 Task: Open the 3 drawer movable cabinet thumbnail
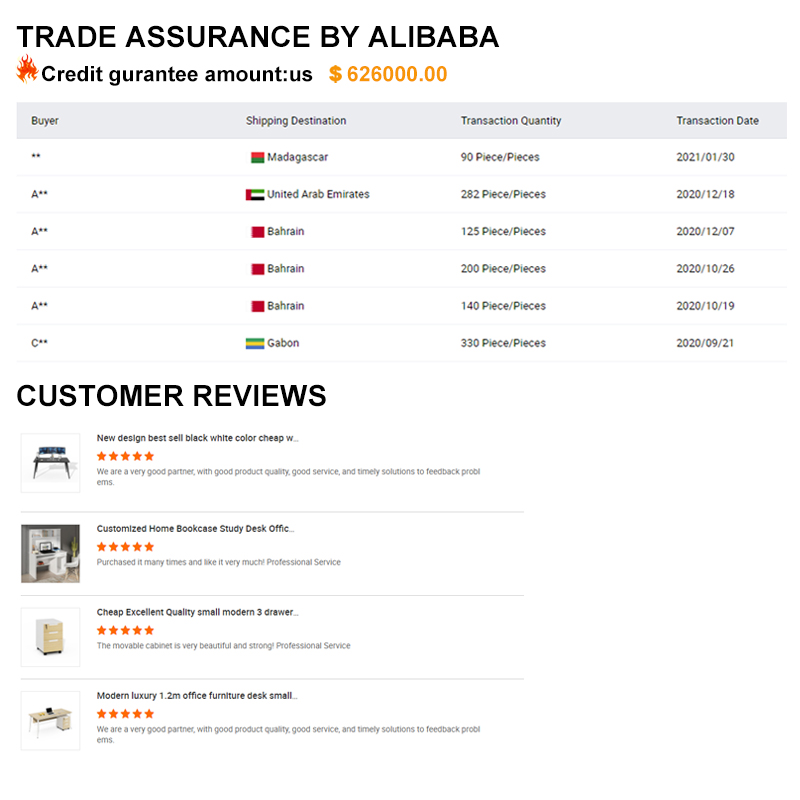coord(50,637)
